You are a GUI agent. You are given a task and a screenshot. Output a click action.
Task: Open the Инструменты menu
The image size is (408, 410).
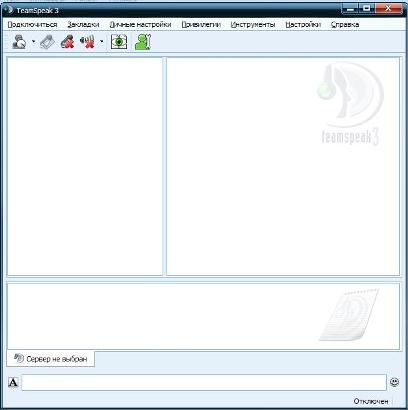(x=253, y=25)
